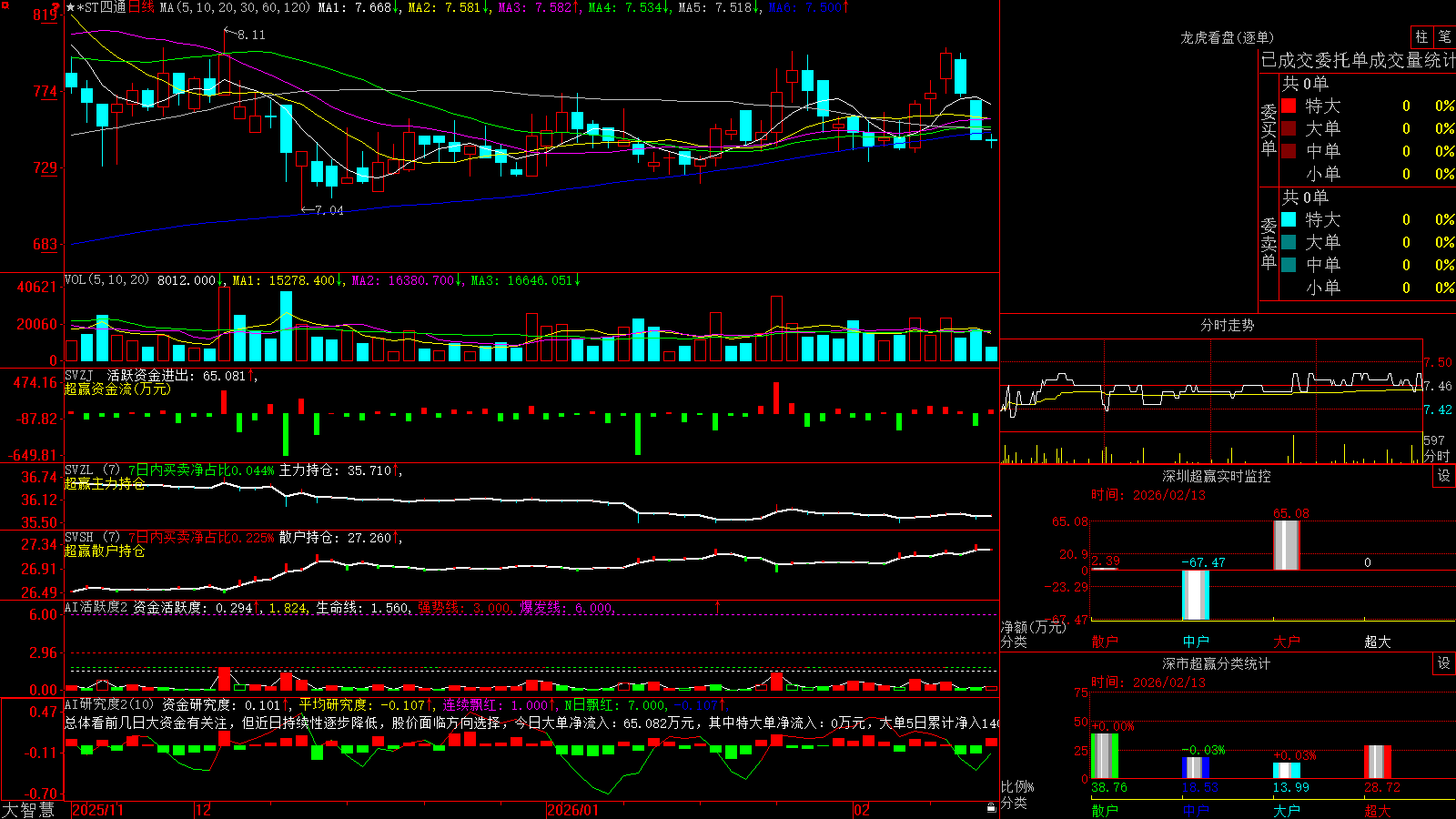The width and height of the screenshot is (1456, 819).
Task: Select the SVZJ 活跃资金进出 indicator title
Action: pos(130,375)
